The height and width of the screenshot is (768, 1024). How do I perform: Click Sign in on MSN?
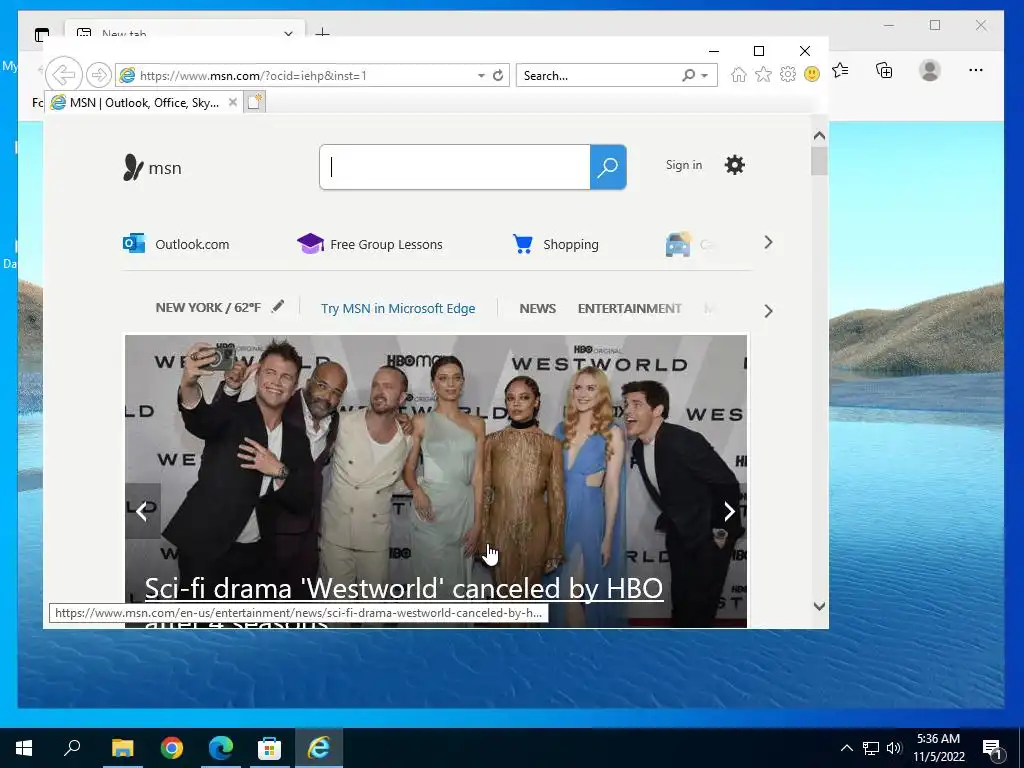coord(684,165)
